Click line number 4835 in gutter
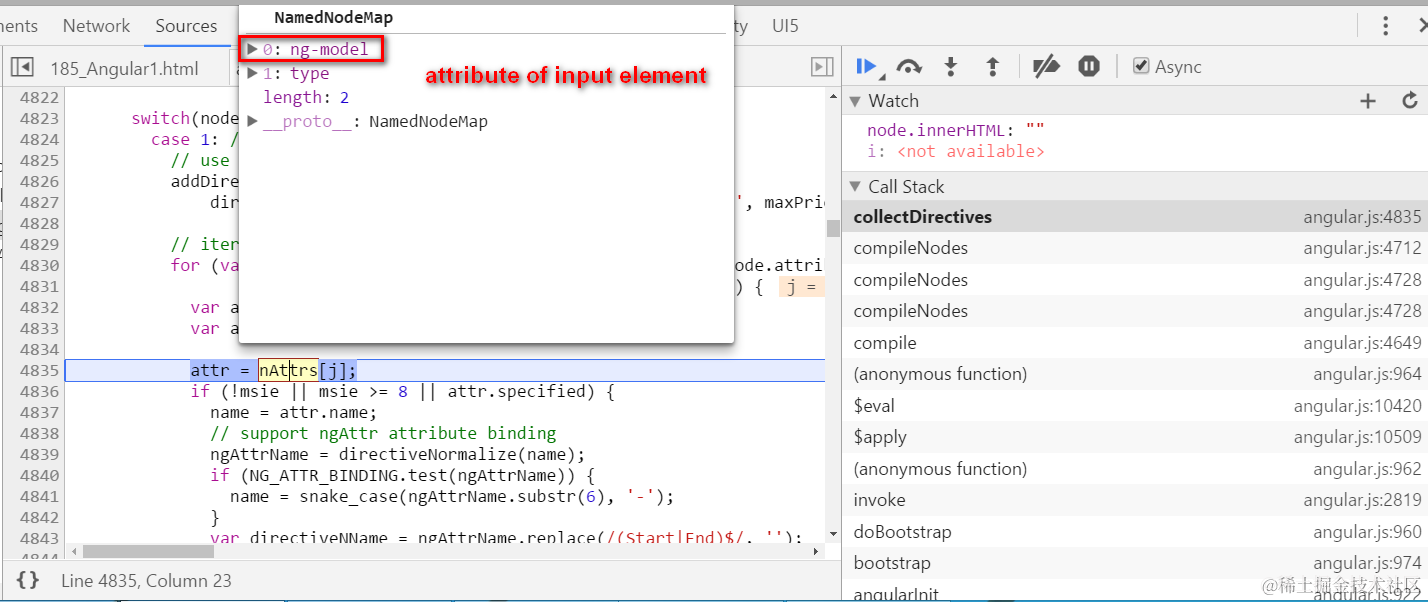1428x602 pixels. [39, 371]
